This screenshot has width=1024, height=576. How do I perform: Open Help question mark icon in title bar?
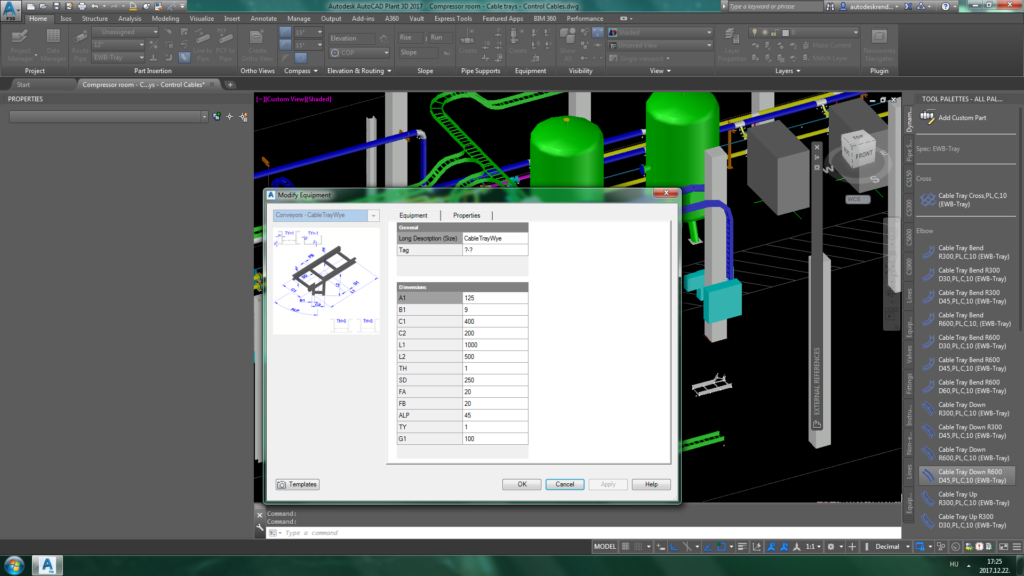(x=945, y=6)
